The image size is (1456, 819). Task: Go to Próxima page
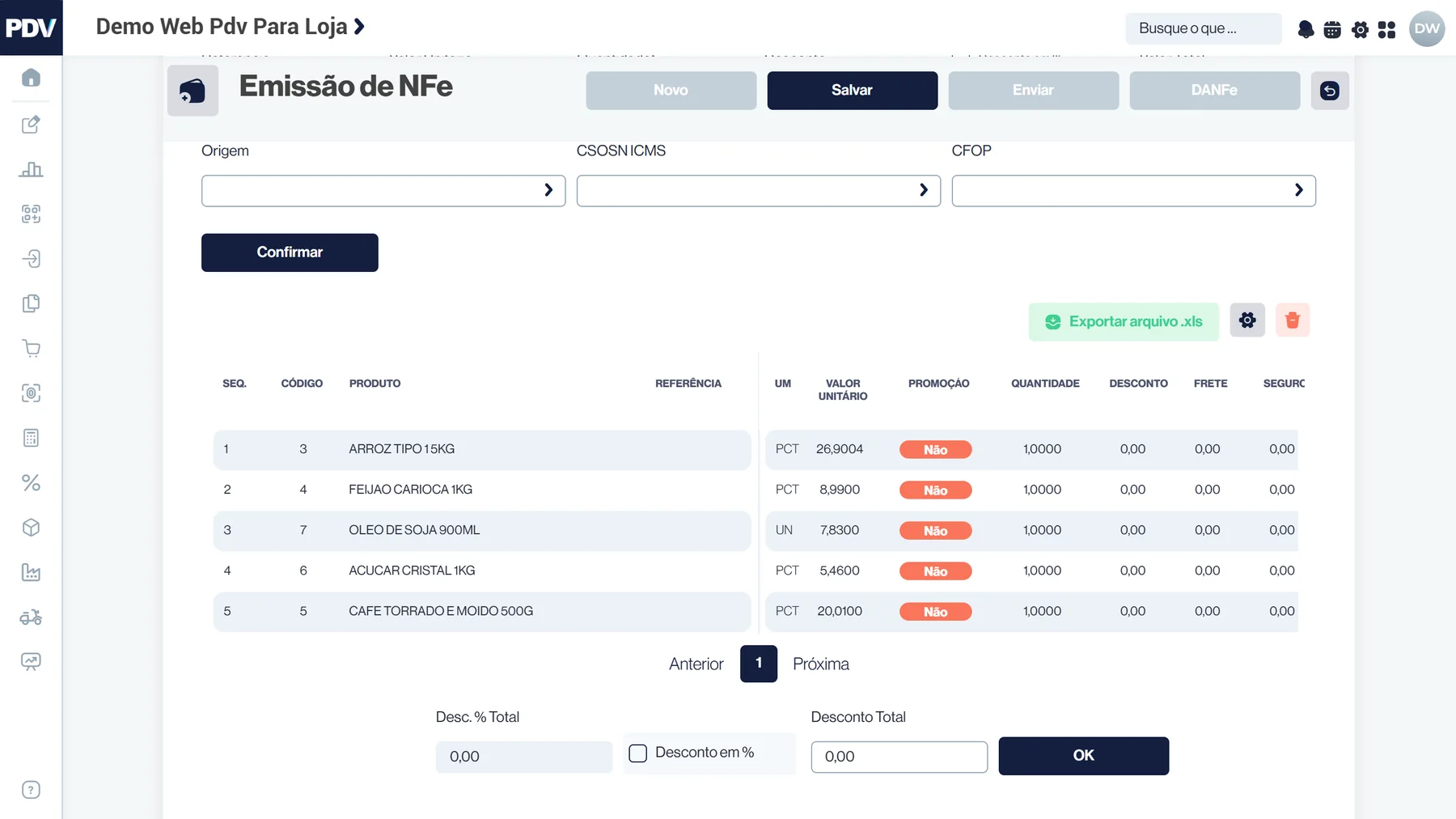coord(821,664)
